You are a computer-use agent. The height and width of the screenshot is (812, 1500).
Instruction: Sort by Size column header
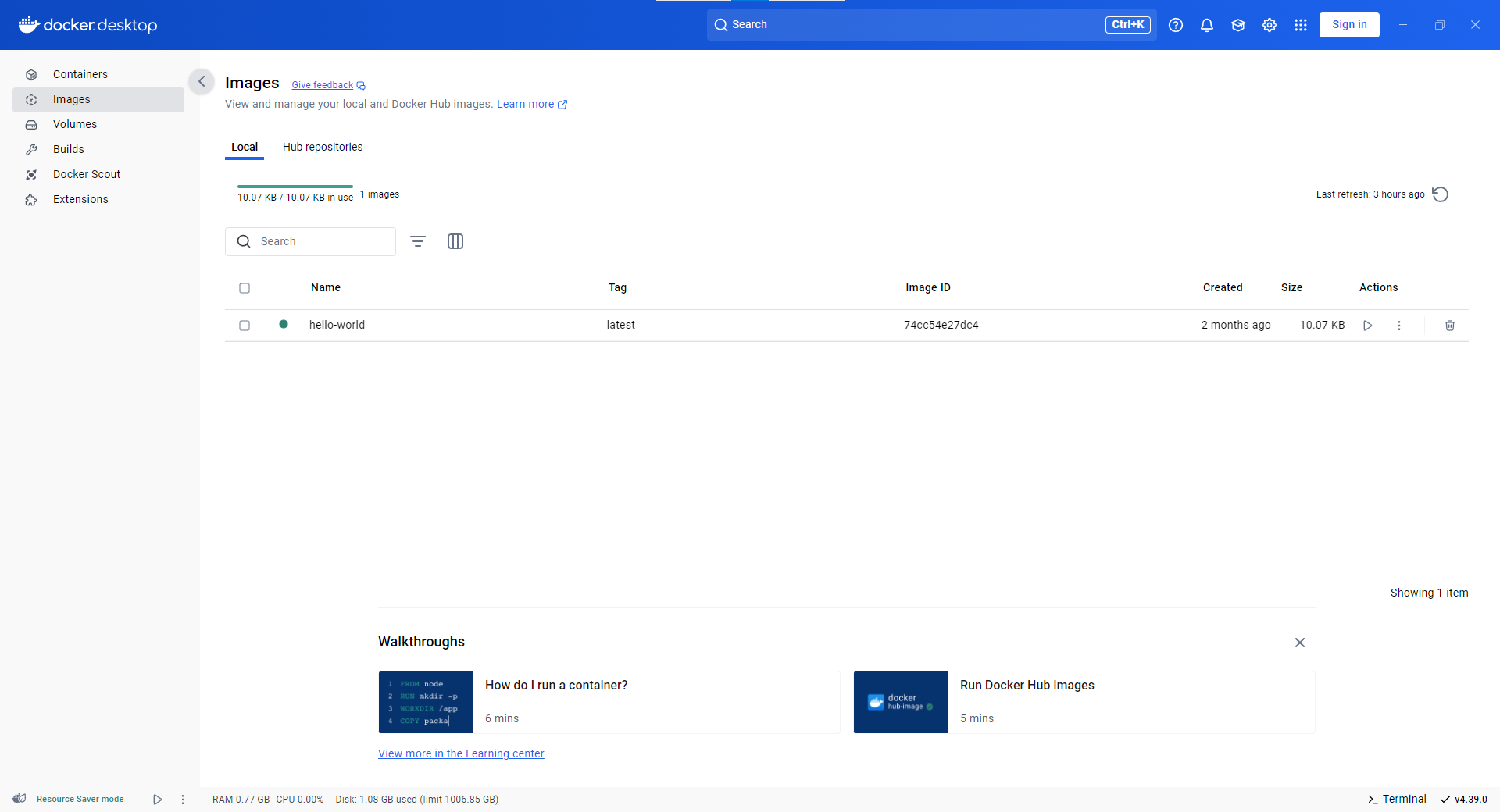click(x=1291, y=287)
